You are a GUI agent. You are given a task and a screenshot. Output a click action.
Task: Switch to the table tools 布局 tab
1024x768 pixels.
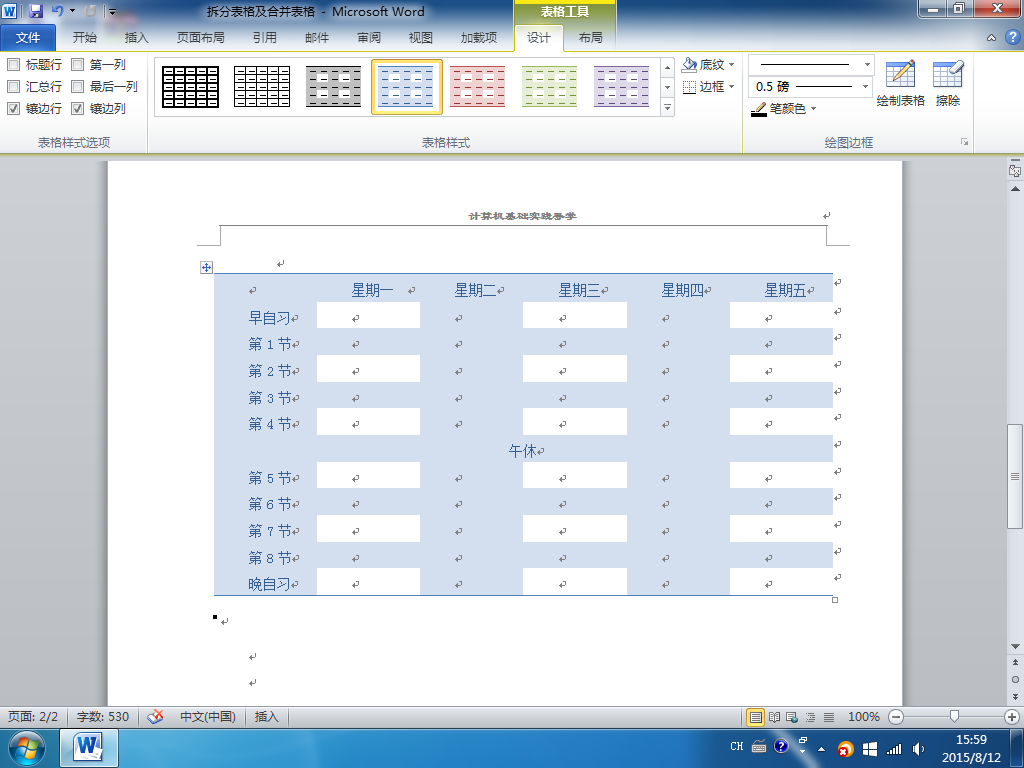point(590,38)
